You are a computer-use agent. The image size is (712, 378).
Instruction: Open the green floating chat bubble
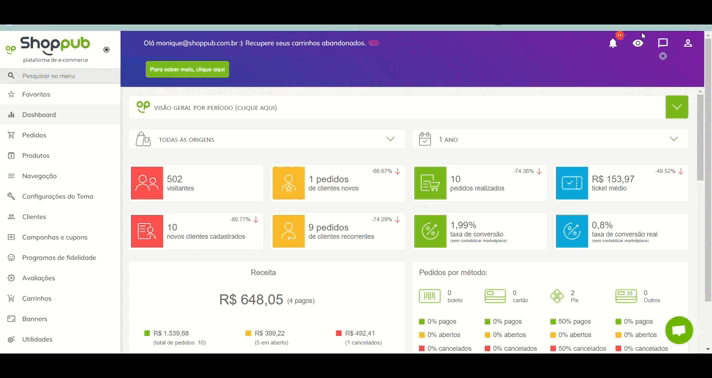(679, 330)
